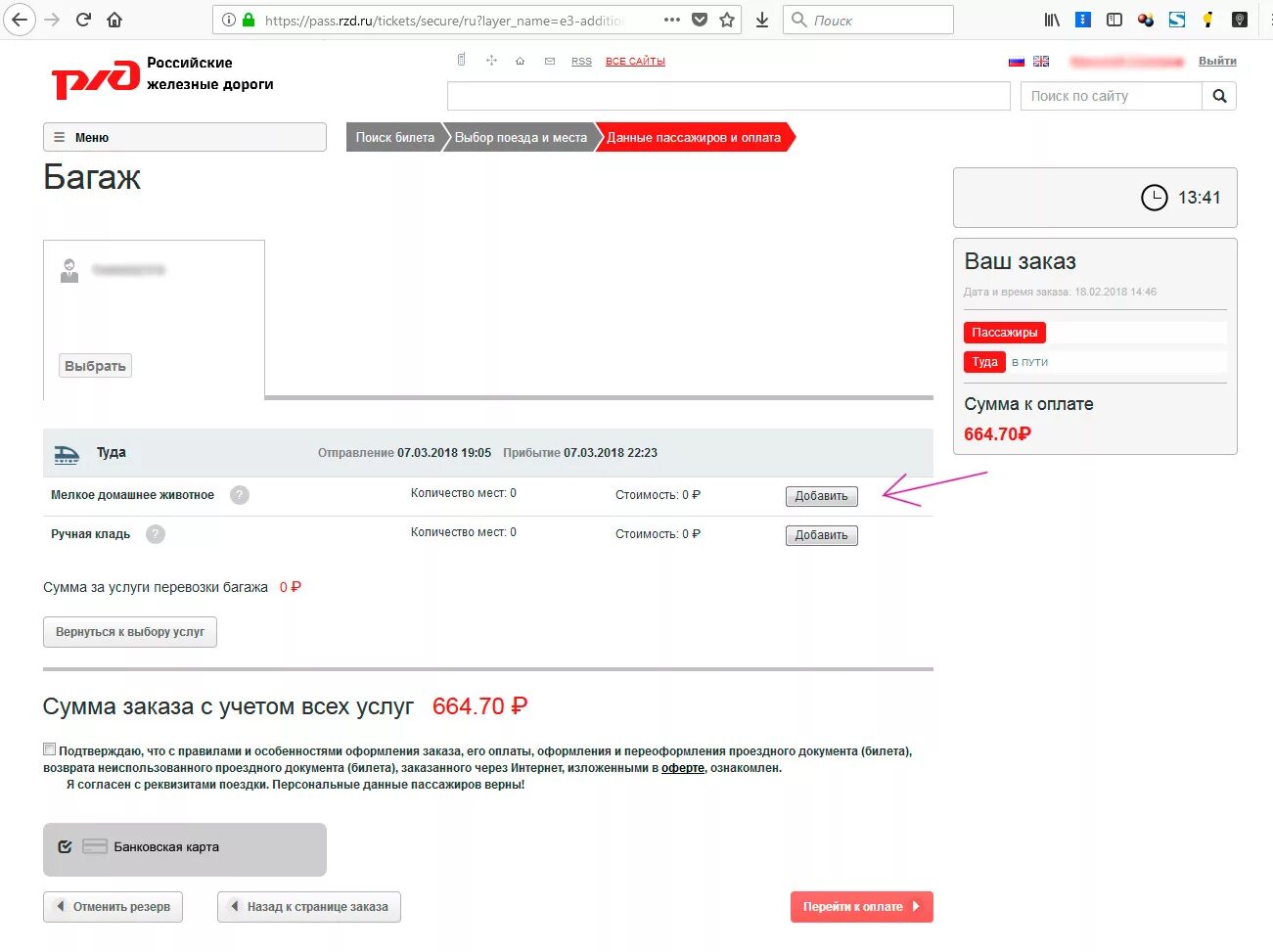1273x952 pixels.
Task: Click the Выбрать button for passenger
Action: [95, 366]
